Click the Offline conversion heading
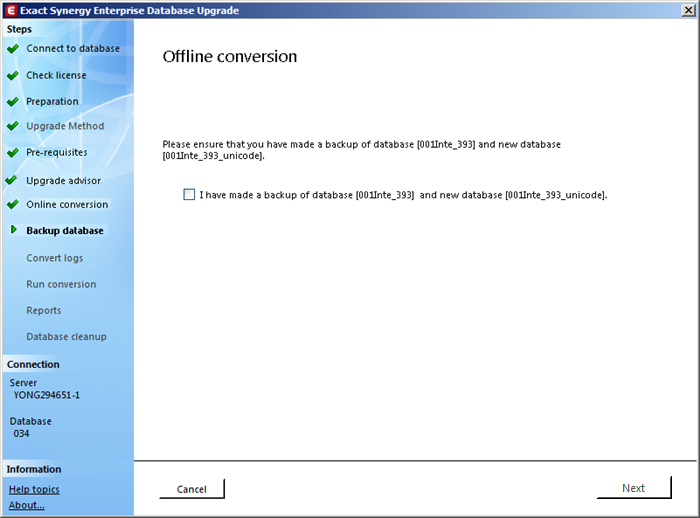Viewport: 700px width, 518px height. [x=229, y=56]
